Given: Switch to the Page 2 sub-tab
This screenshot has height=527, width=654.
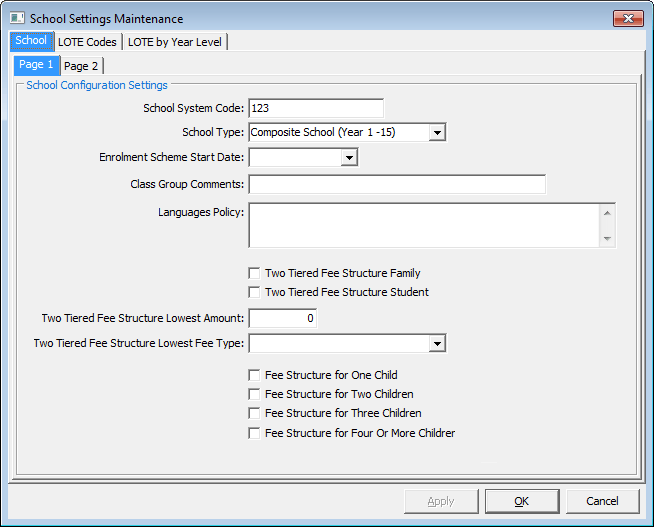Looking at the screenshot, I should [81, 66].
